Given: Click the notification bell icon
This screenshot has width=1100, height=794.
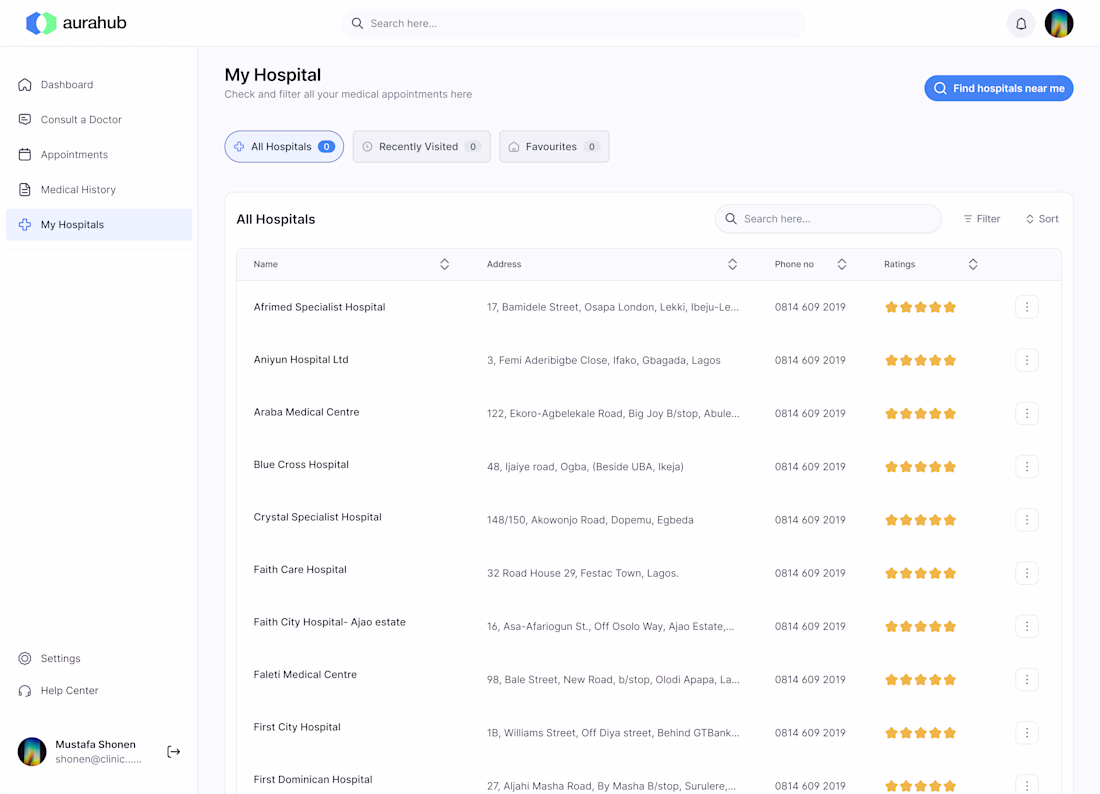Looking at the screenshot, I should (x=1021, y=24).
